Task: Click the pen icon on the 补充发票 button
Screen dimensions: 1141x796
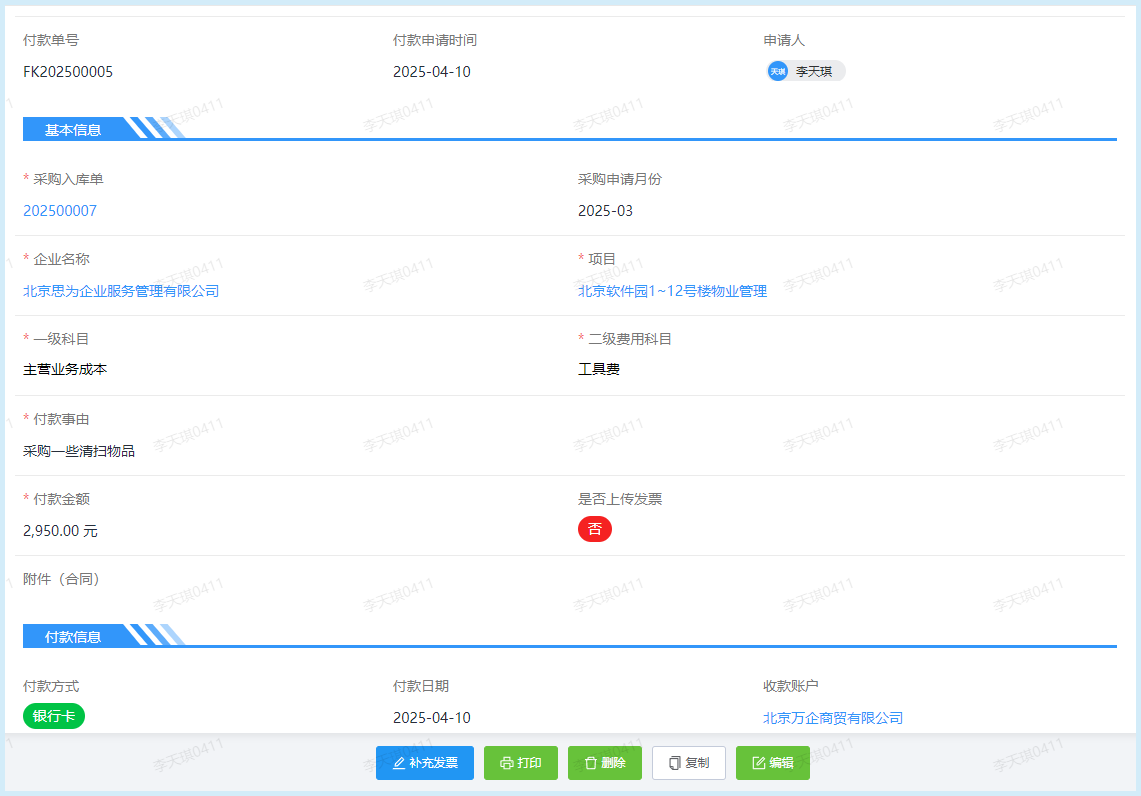Action: tap(397, 762)
